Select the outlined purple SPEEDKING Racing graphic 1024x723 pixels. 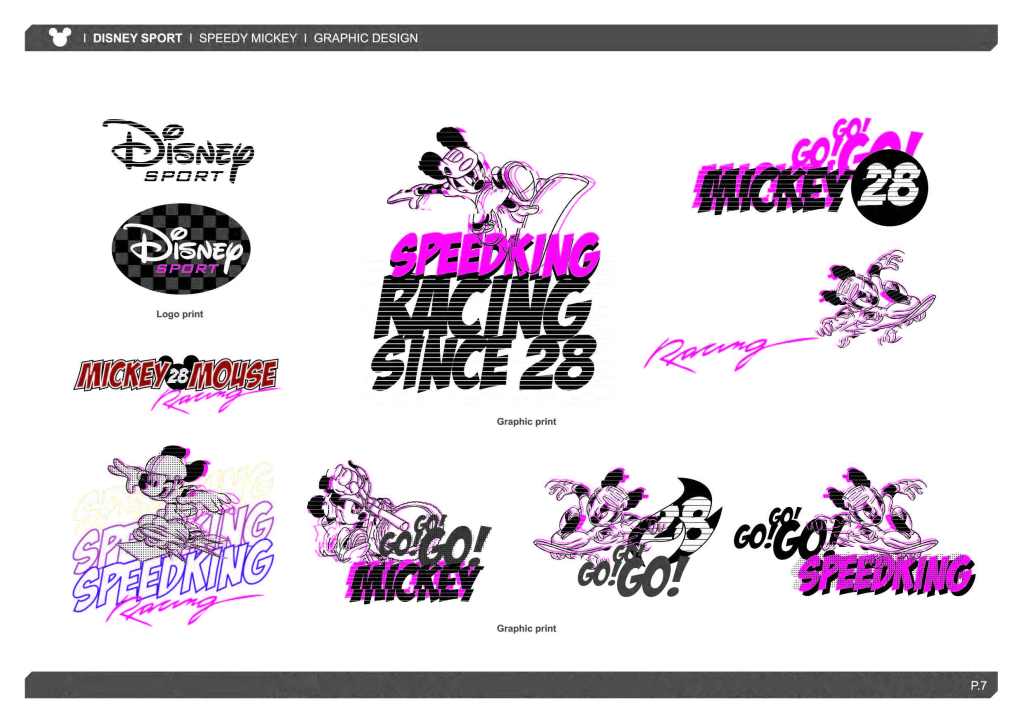pyautogui.click(x=170, y=540)
